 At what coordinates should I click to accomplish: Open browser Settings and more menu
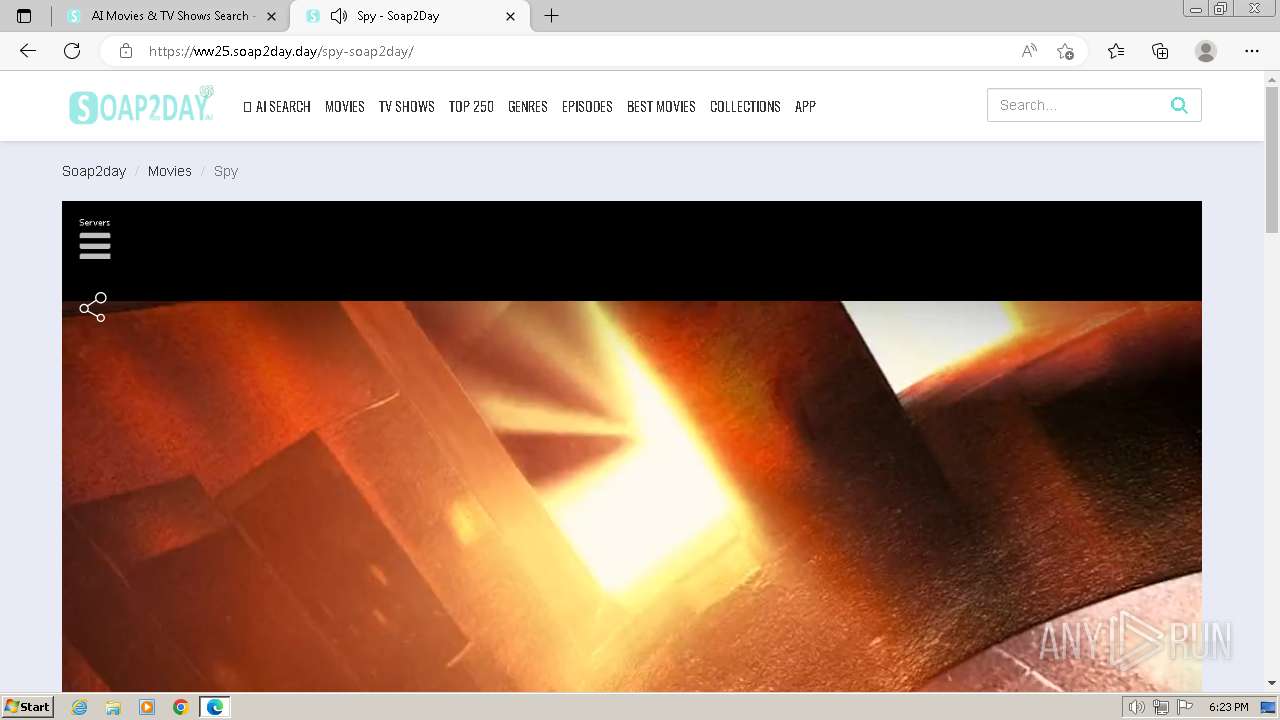[1252, 51]
